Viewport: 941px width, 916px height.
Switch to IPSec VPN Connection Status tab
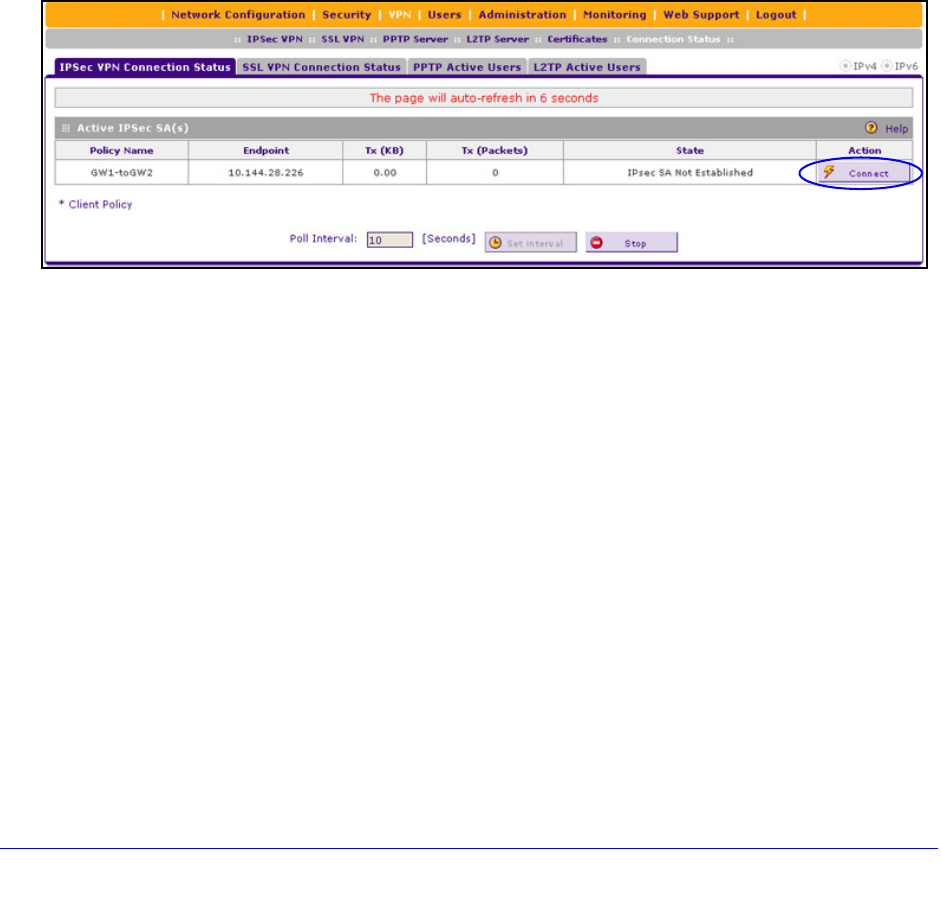pos(145,67)
